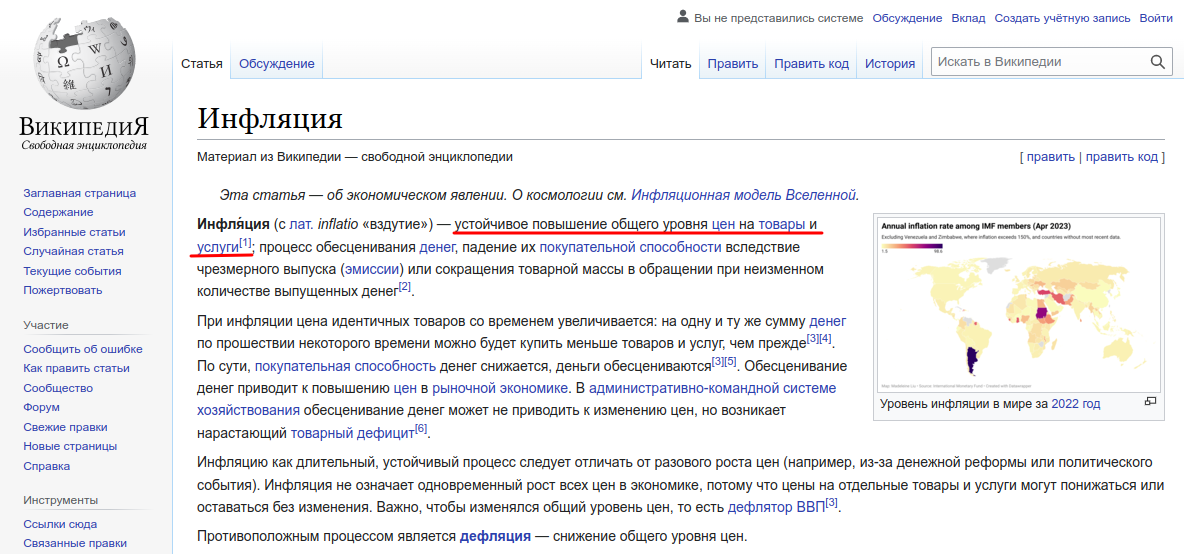Open Содержание in the sidebar

58,212
